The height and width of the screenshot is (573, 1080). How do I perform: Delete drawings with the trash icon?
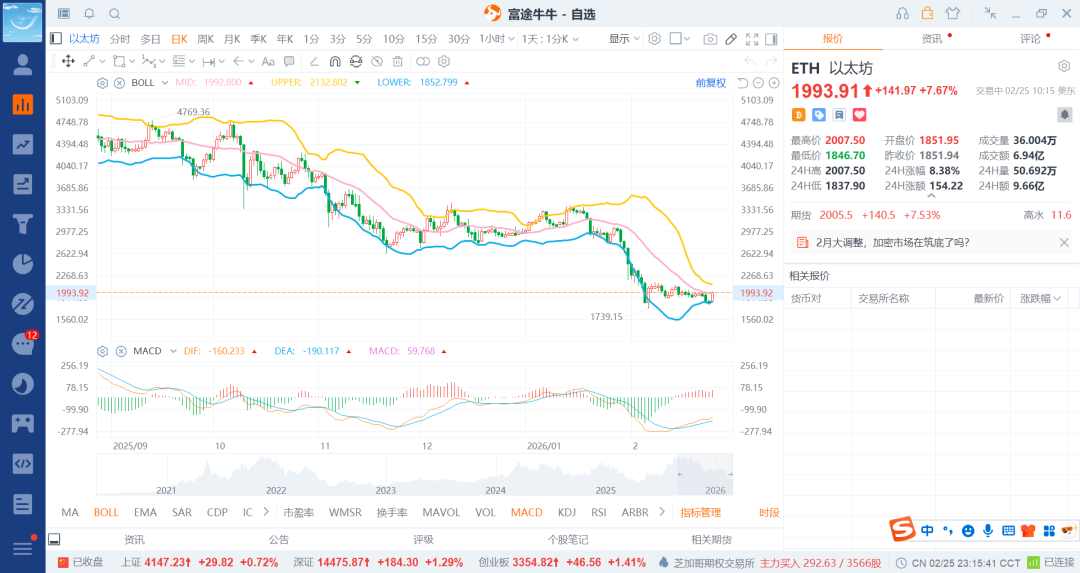397,61
